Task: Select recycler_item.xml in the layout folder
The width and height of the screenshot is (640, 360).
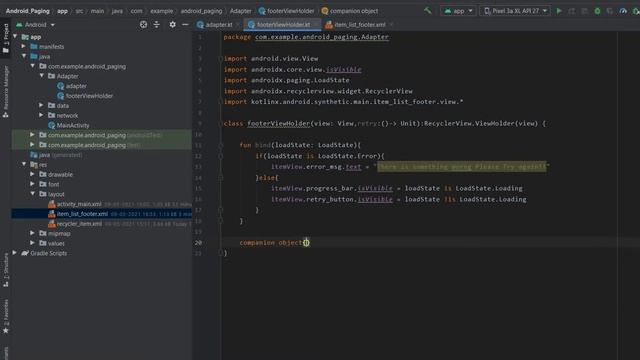Action: click(x=79, y=224)
